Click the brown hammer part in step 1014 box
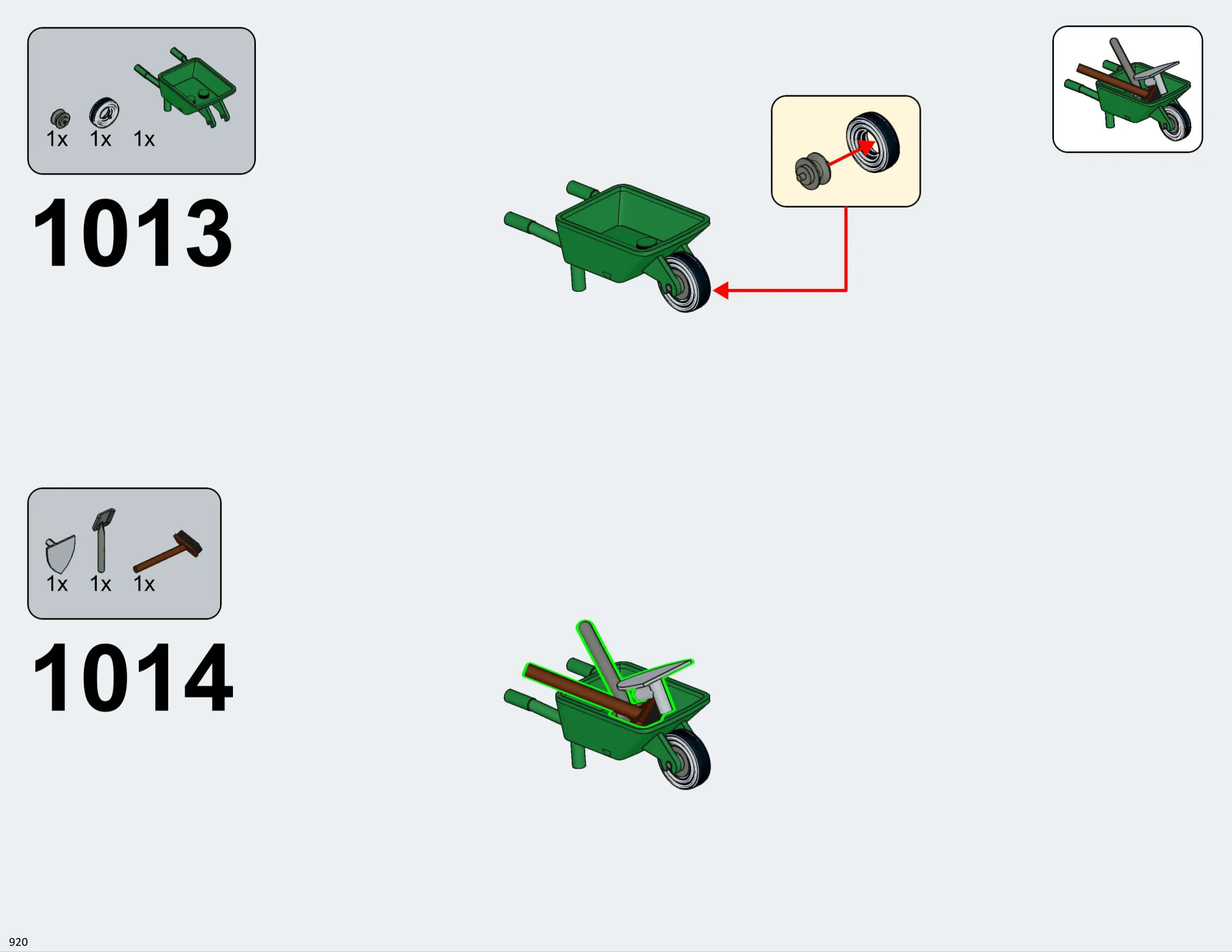This screenshot has height=952, width=1232. coord(167,552)
